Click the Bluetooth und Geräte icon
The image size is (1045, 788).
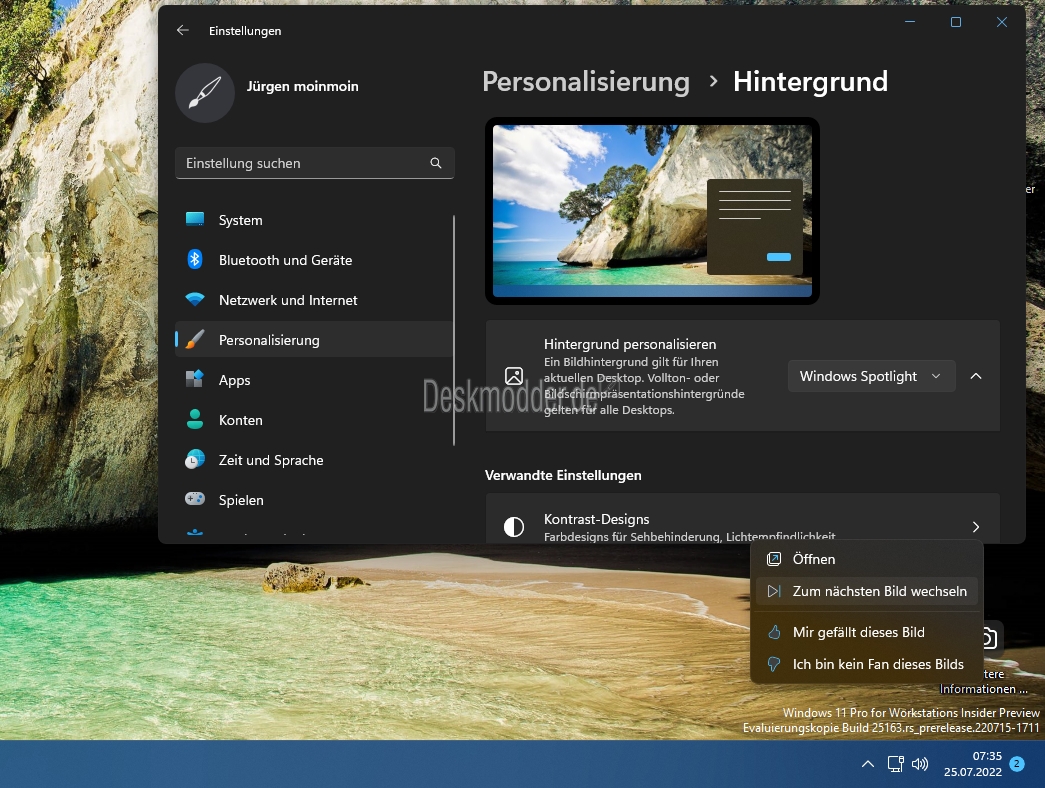(195, 259)
